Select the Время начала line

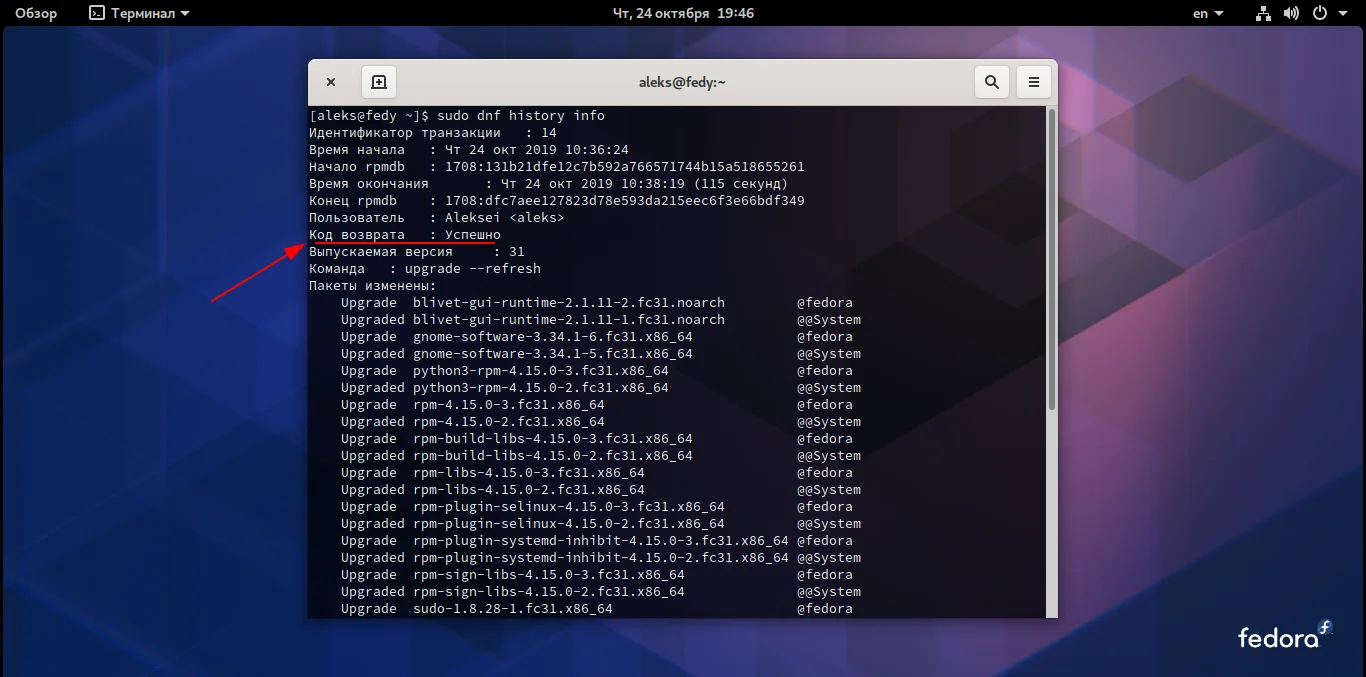(x=469, y=149)
